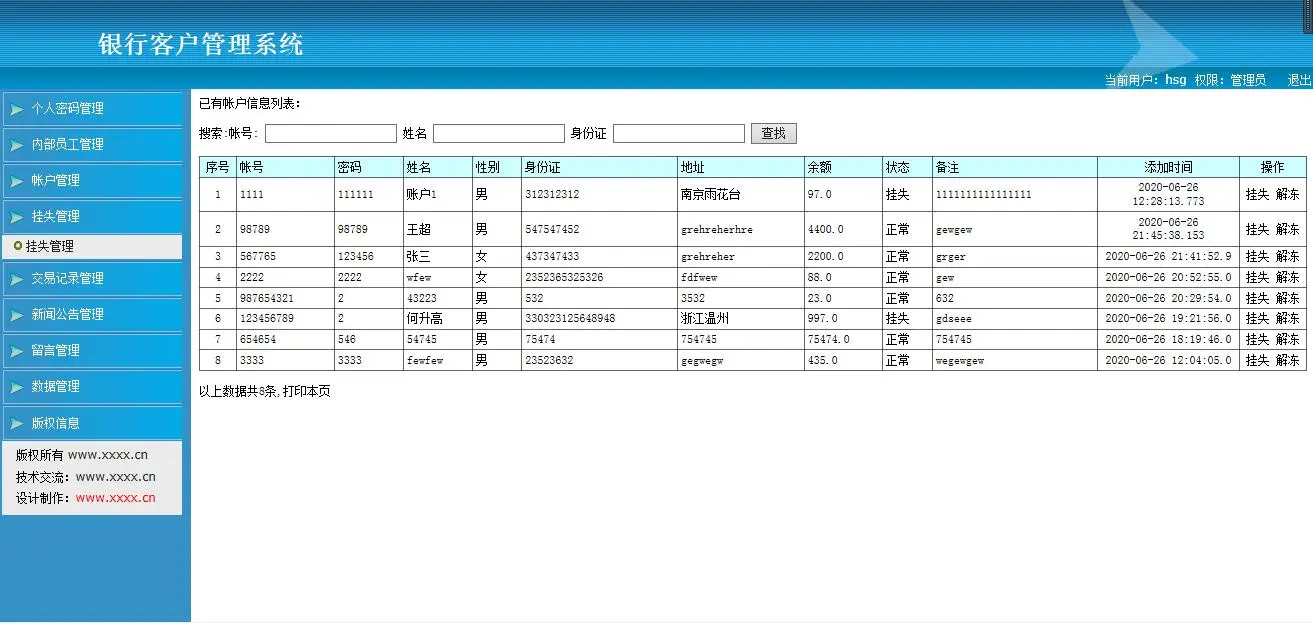Viewport: 1313px width, 624px height.
Task: Click 解冻 for account 3333
Action: pyautogui.click(x=1288, y=360)
